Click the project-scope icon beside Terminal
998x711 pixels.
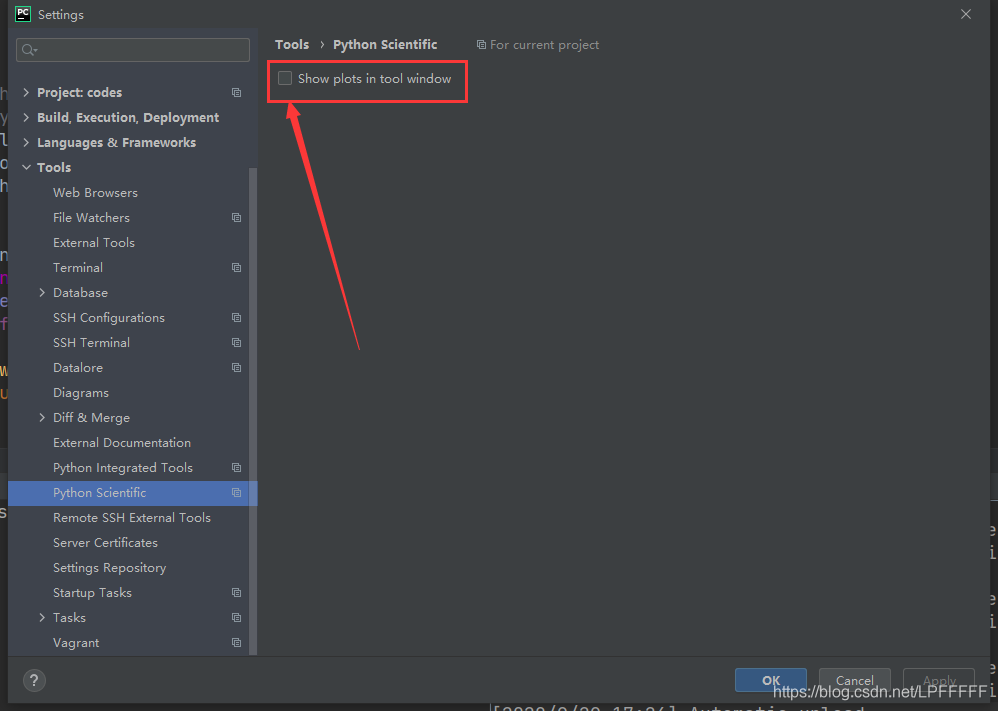click(x=237, y=267)
